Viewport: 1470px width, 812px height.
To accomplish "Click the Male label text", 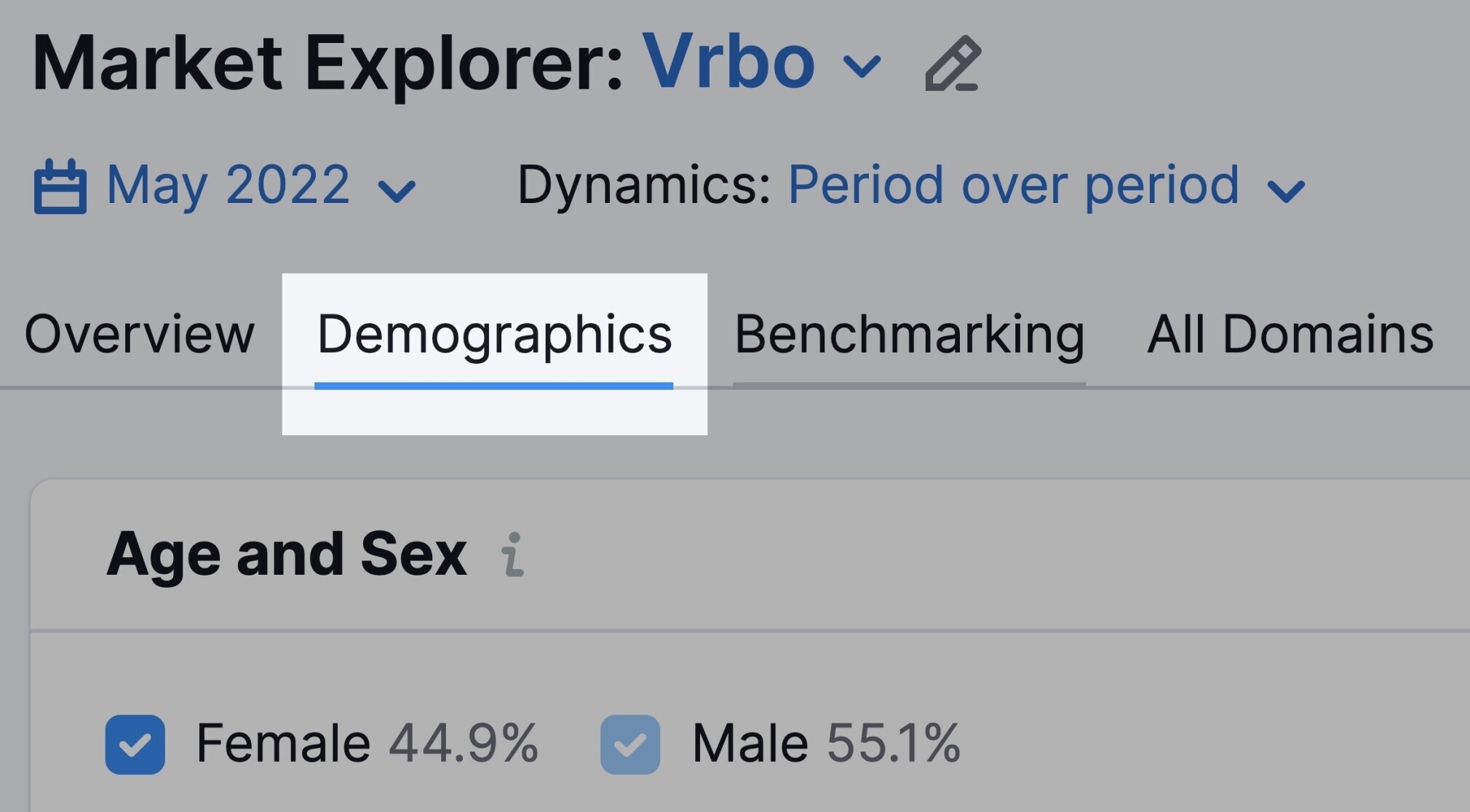I will 750,744.
